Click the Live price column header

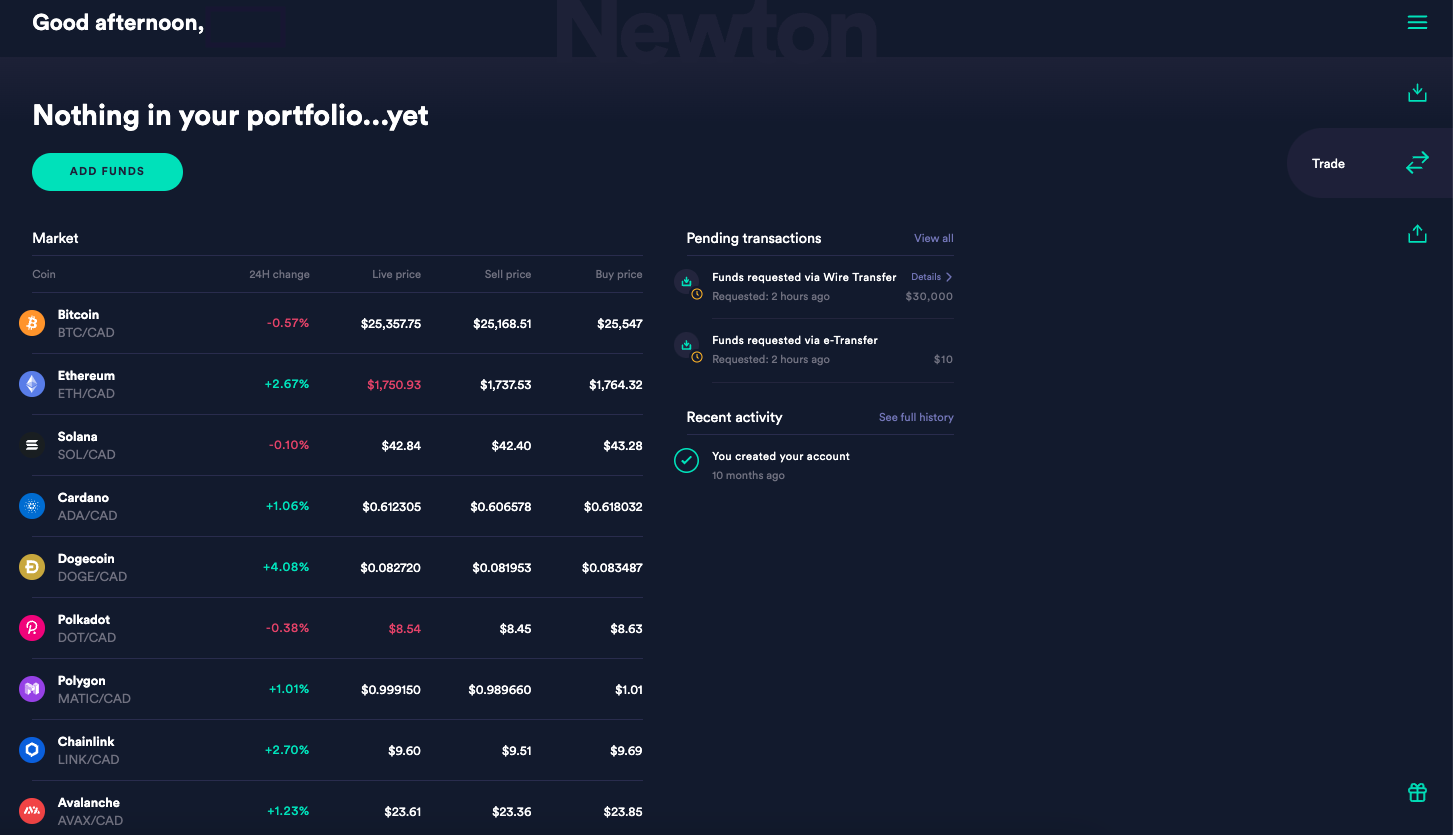point(396,274)
